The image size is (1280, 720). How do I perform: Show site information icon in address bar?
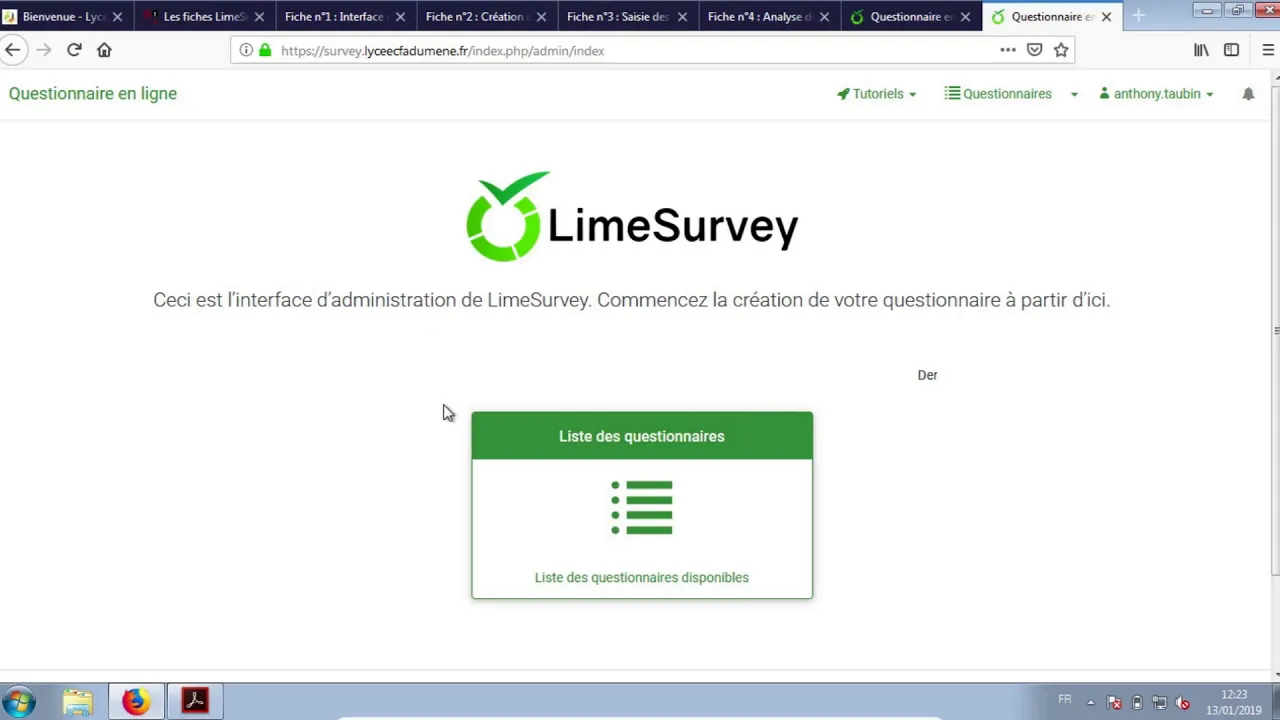tap(246, 50)
